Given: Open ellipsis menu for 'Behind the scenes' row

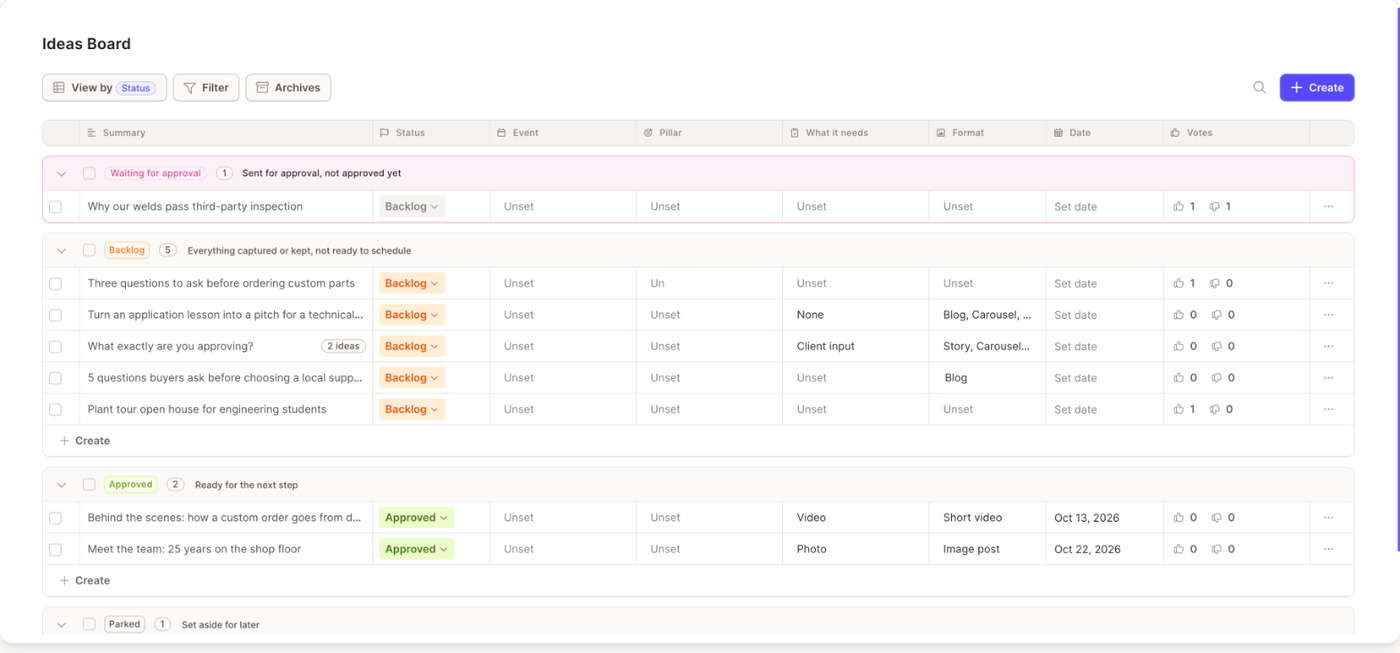Looking at the screenshot, I should pos(1328,518).
